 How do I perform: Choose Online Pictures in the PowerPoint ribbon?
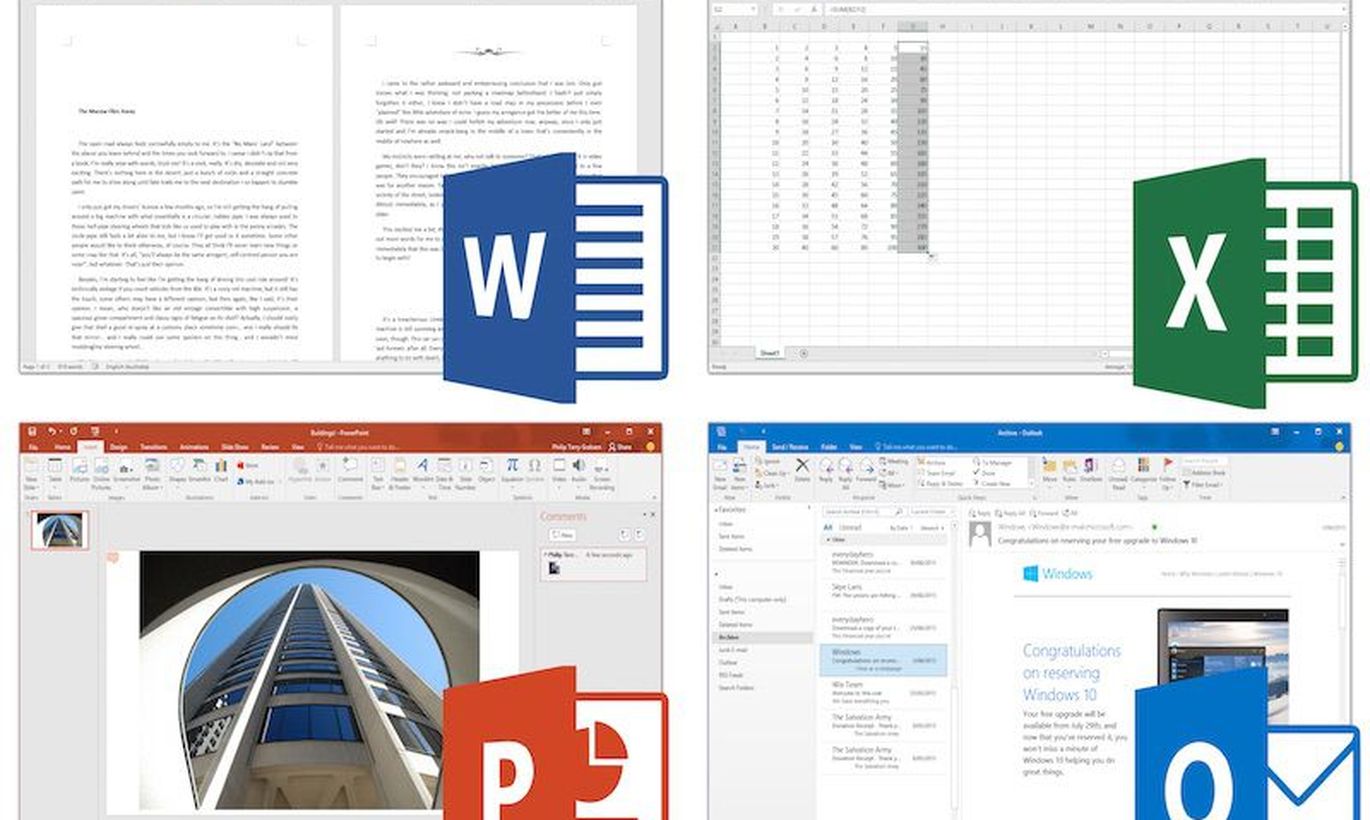point(101,475)
